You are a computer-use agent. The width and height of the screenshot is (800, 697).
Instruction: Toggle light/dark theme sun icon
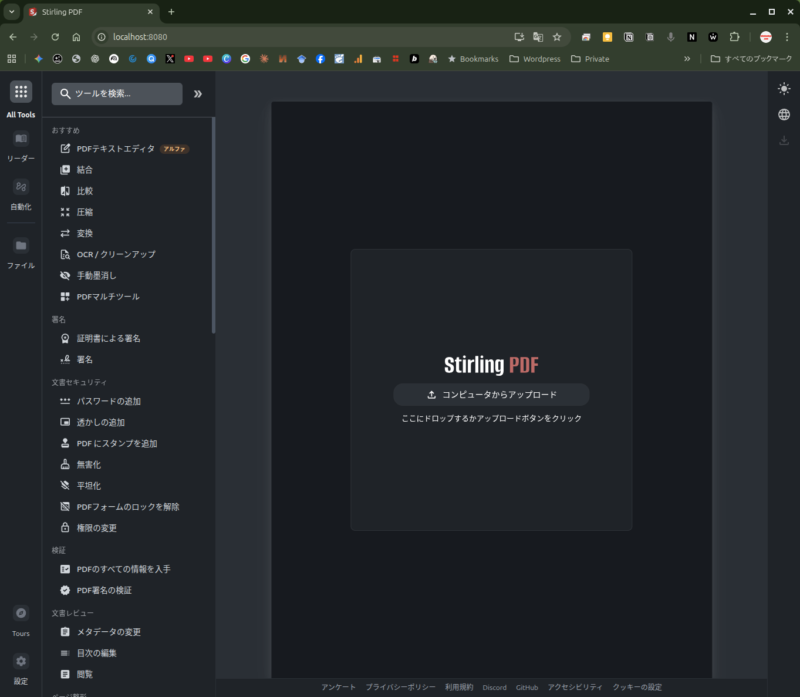click(784, 89)
